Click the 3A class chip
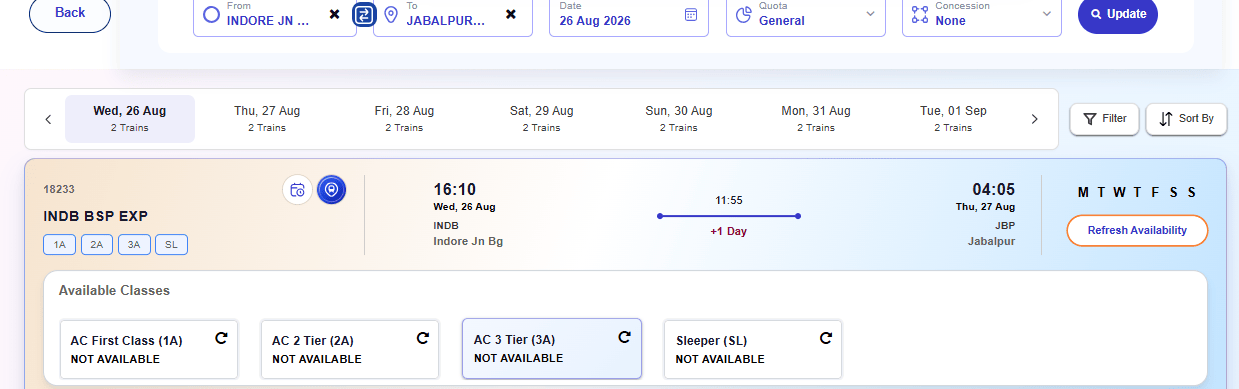 click(133, 244)
